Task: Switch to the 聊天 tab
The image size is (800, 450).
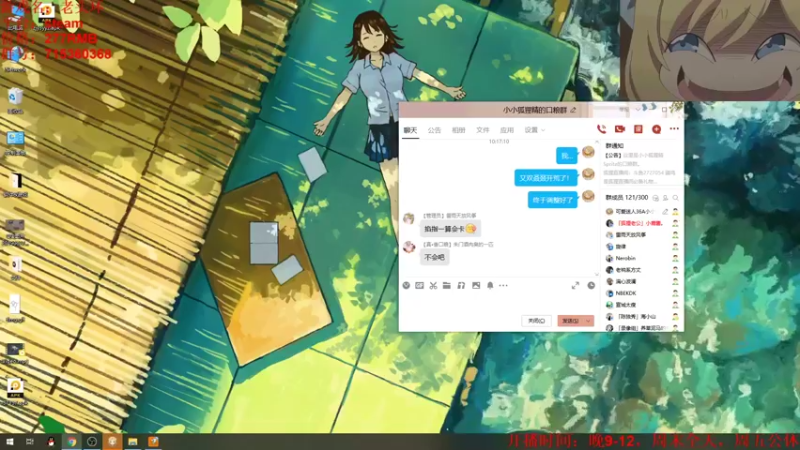Action: click(x=410, y=131)
